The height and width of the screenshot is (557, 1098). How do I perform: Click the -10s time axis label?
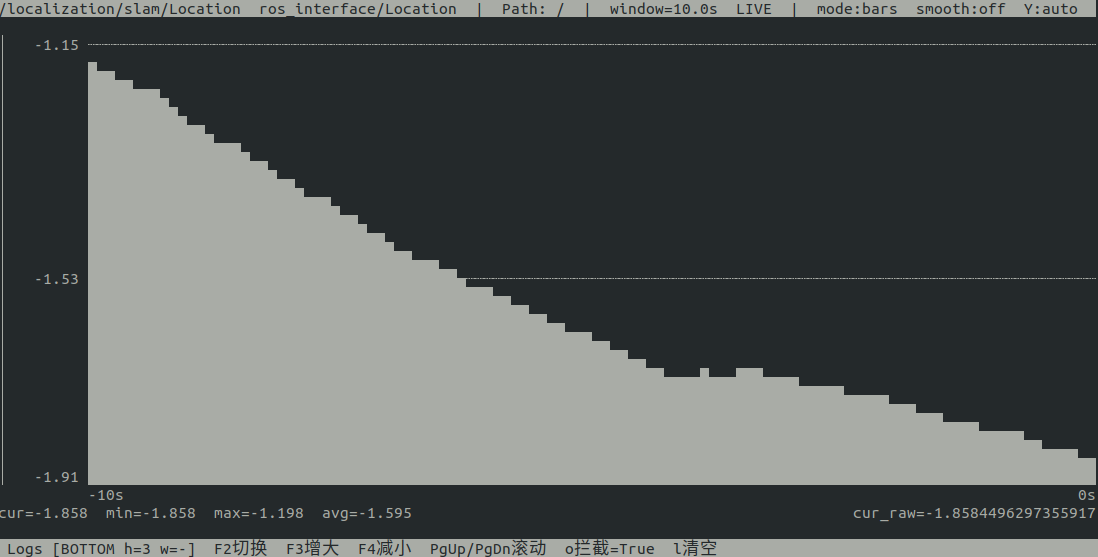click(106, 495)
